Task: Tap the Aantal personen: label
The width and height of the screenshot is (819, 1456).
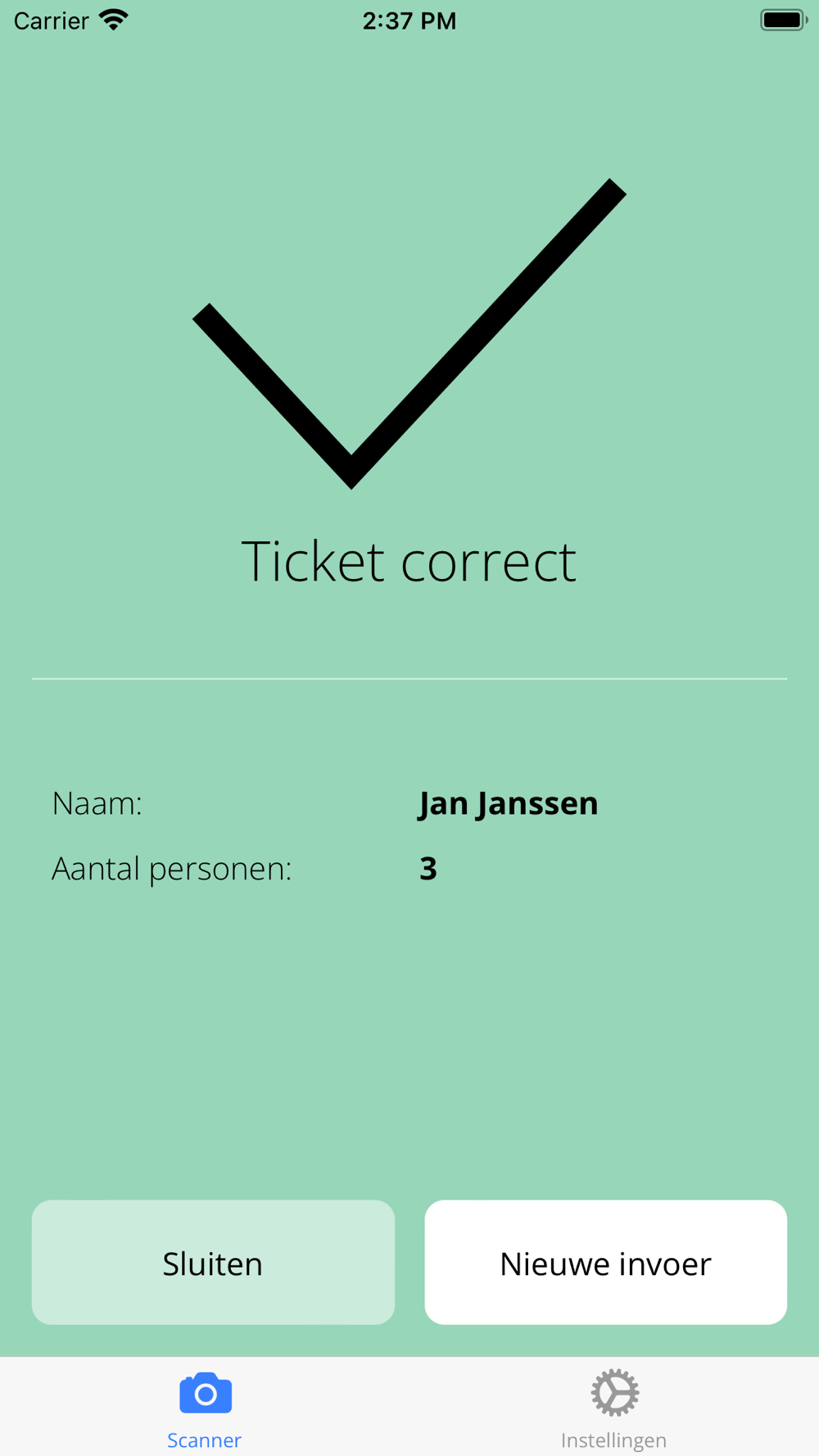Action: coord(172,869)
